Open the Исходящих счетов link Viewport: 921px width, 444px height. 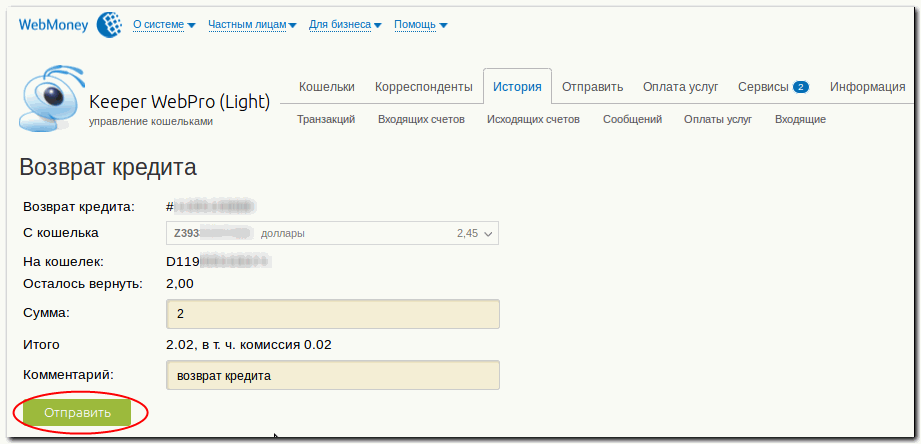tap(533, 120)
